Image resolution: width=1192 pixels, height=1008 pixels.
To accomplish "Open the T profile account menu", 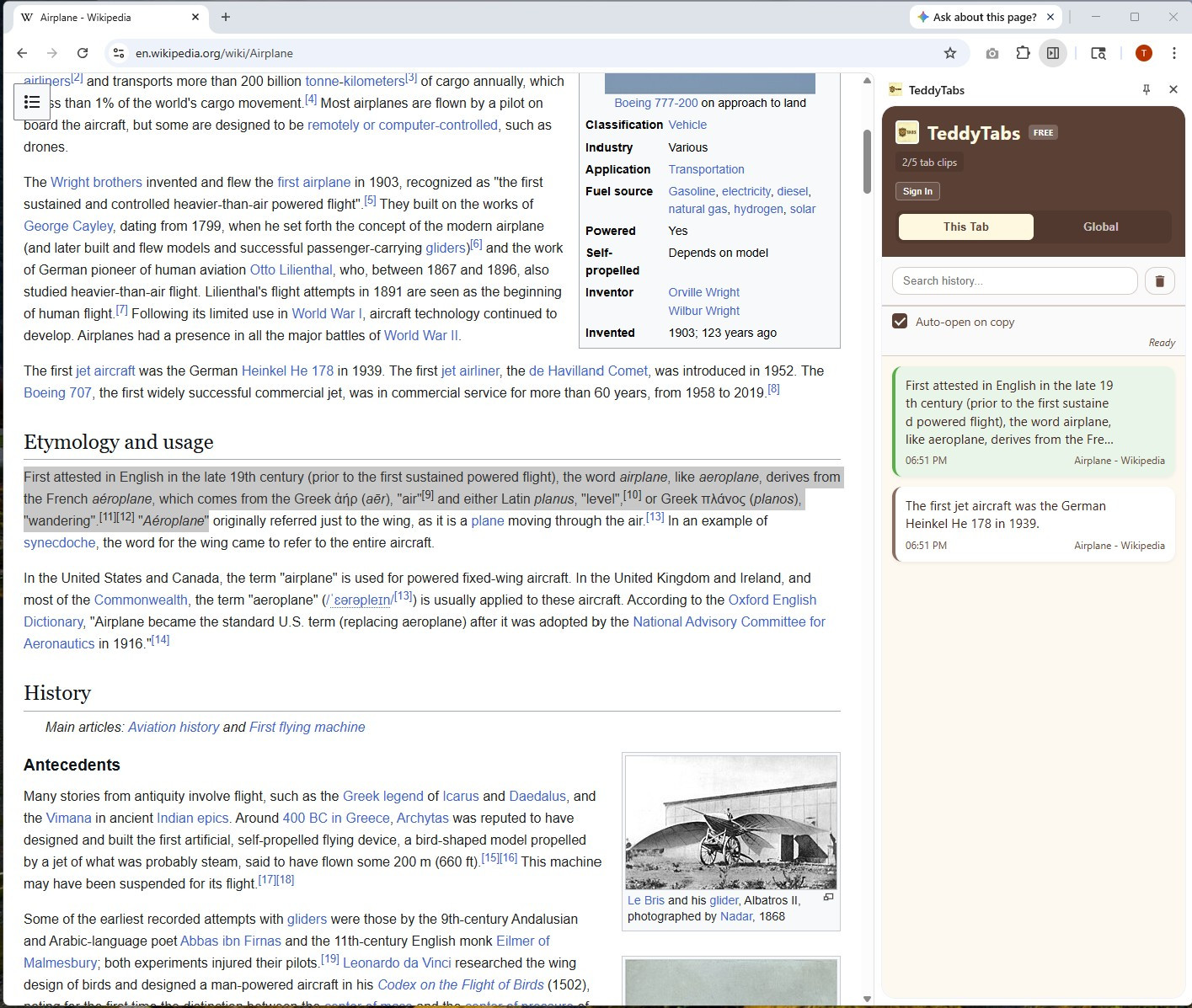I will pyautogui.click(x=1143, y=52).
